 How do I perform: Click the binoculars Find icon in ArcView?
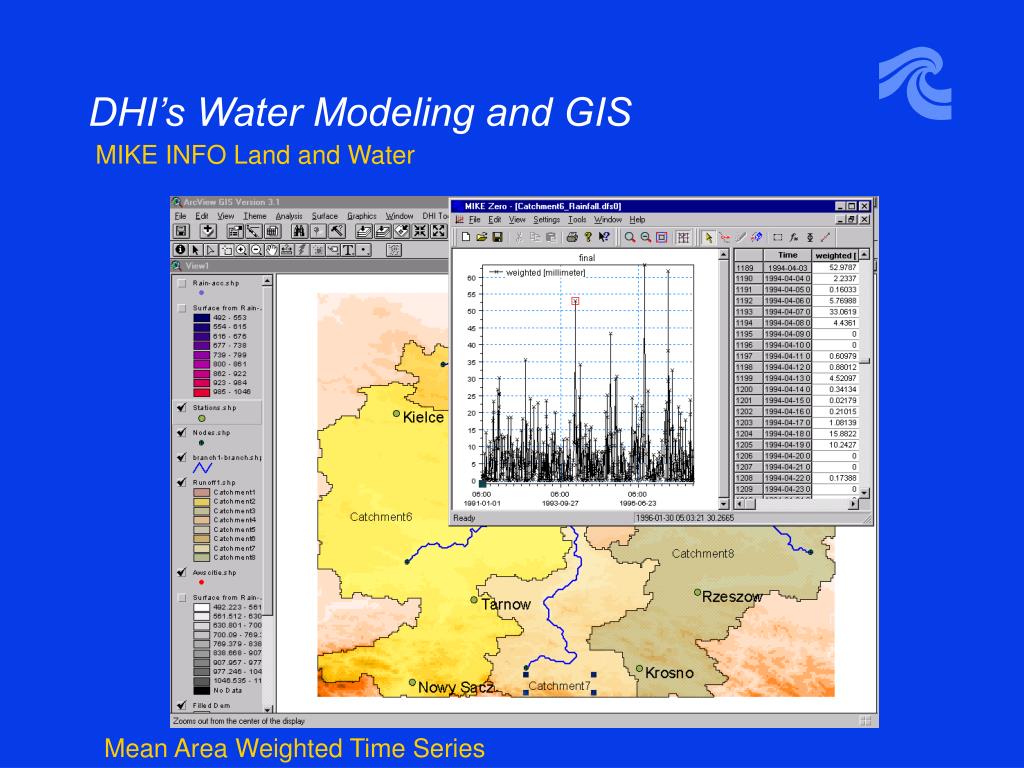[299, 231]
